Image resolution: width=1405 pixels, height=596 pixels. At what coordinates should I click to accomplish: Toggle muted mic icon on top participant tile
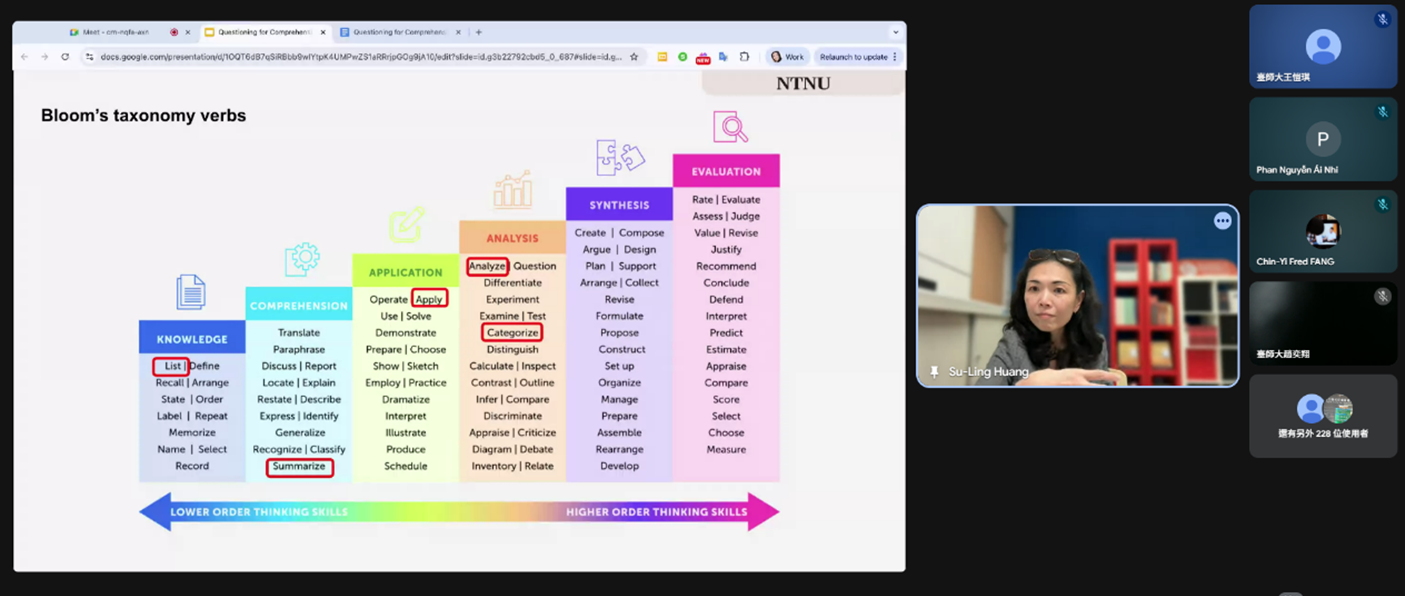click(1382, 19)
